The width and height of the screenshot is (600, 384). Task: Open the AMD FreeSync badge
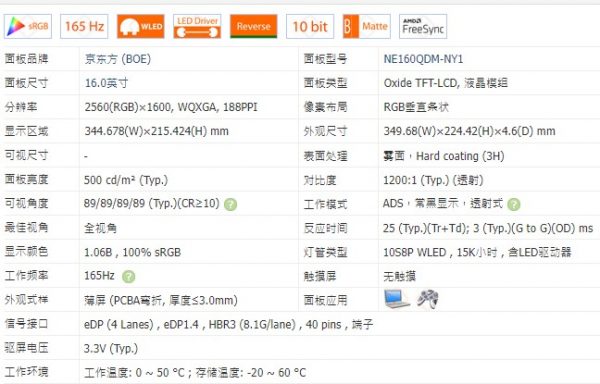(x=423, y=26)
